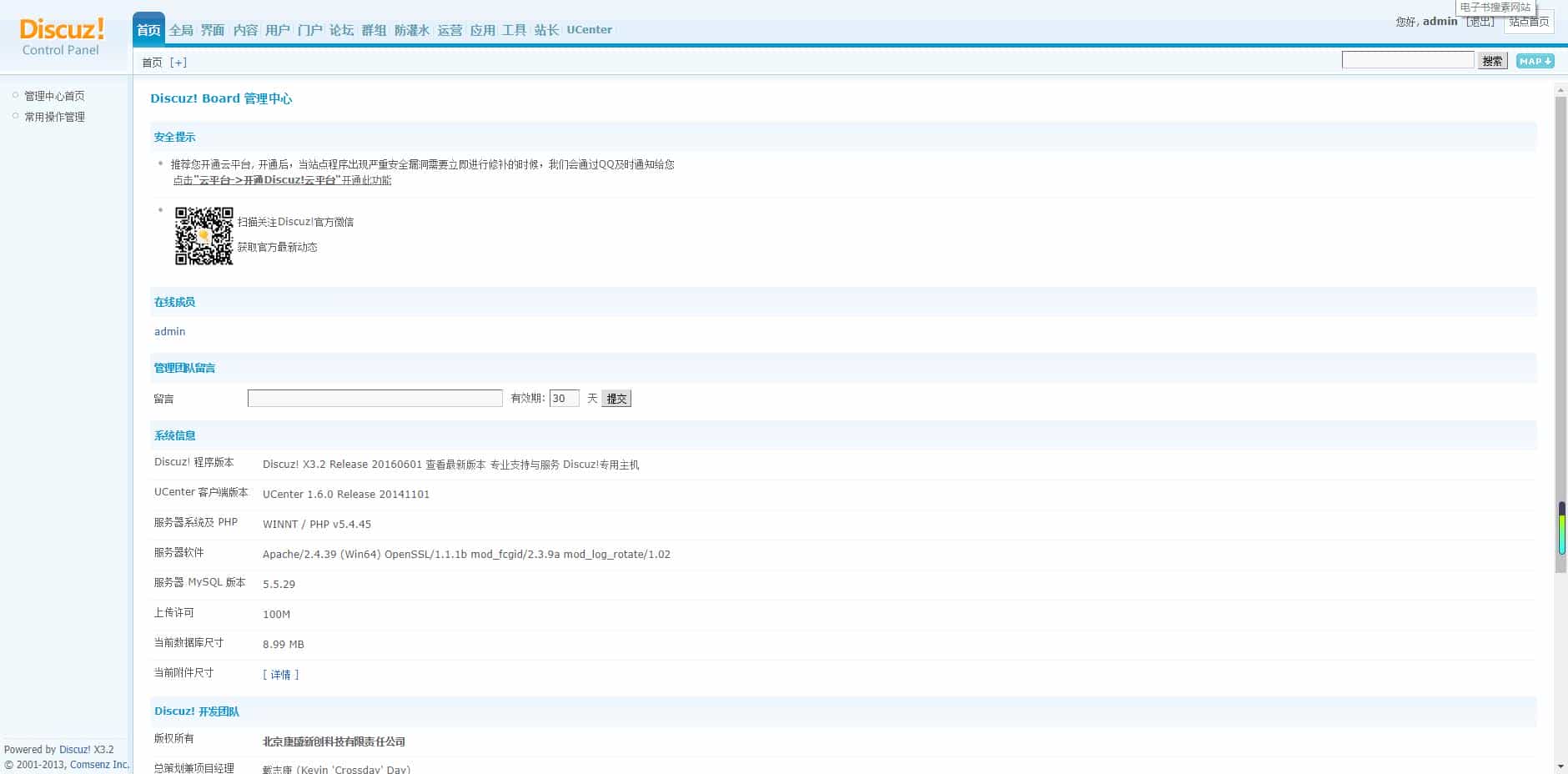Click the Discuz! 开发团队 section heading
1568x774 pixels.
[x=197, y=711]
